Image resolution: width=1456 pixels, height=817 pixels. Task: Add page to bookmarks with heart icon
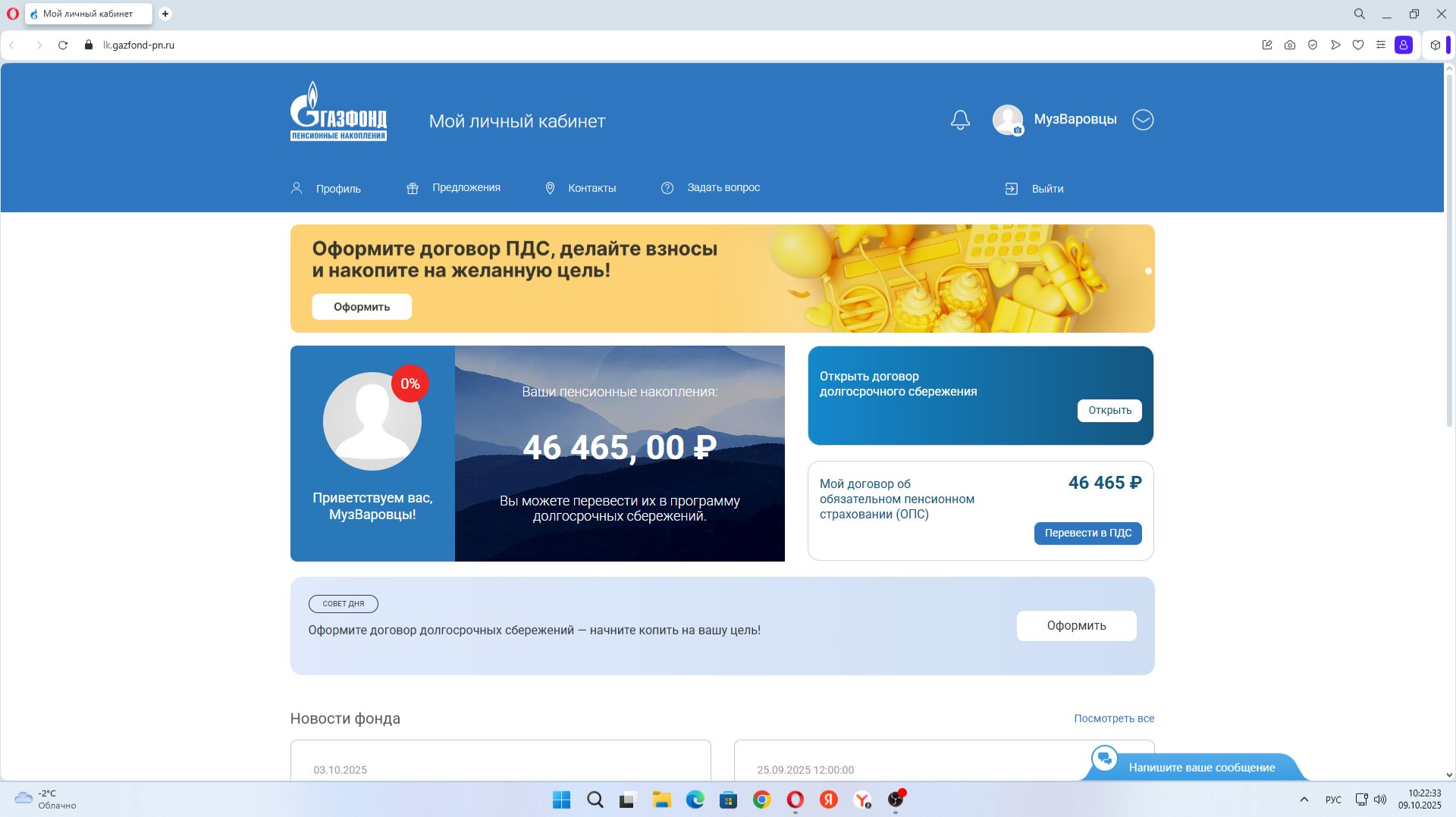point(1358,45)
